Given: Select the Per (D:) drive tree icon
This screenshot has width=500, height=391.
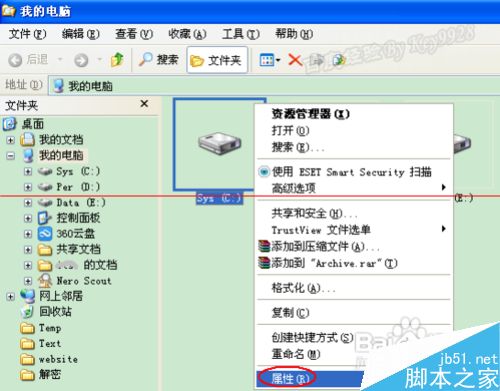Looking at the screenshot, I should 45,187.
